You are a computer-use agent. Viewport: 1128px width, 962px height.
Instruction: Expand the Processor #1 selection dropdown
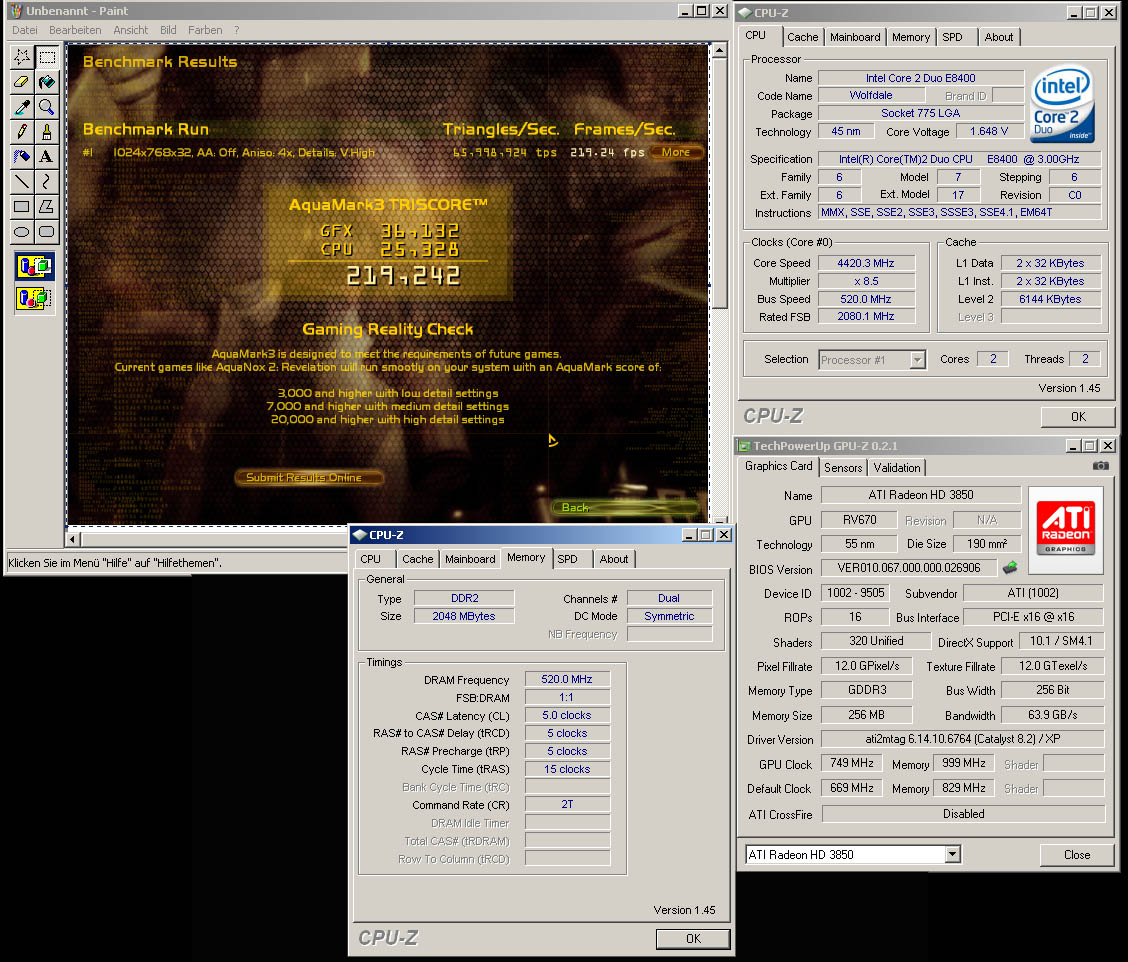917,360
